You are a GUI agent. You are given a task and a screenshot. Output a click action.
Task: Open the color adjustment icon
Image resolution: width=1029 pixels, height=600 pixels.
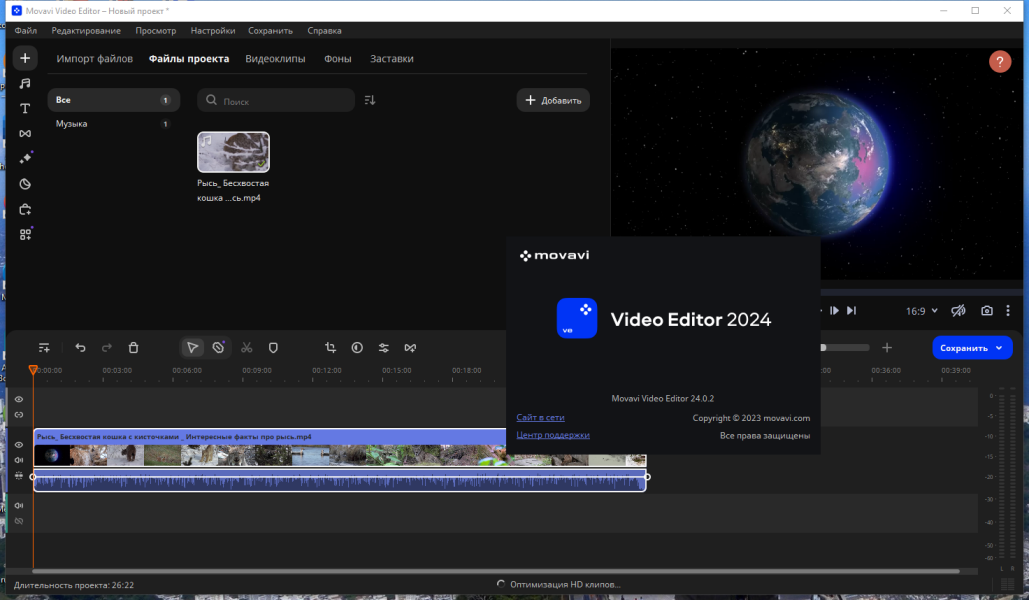click(x=357, y=348)
